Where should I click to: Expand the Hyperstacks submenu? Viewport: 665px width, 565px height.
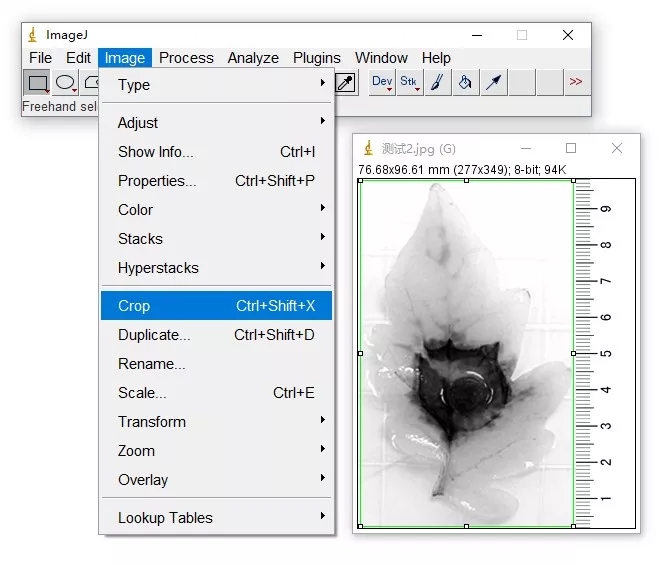(216, 268)
